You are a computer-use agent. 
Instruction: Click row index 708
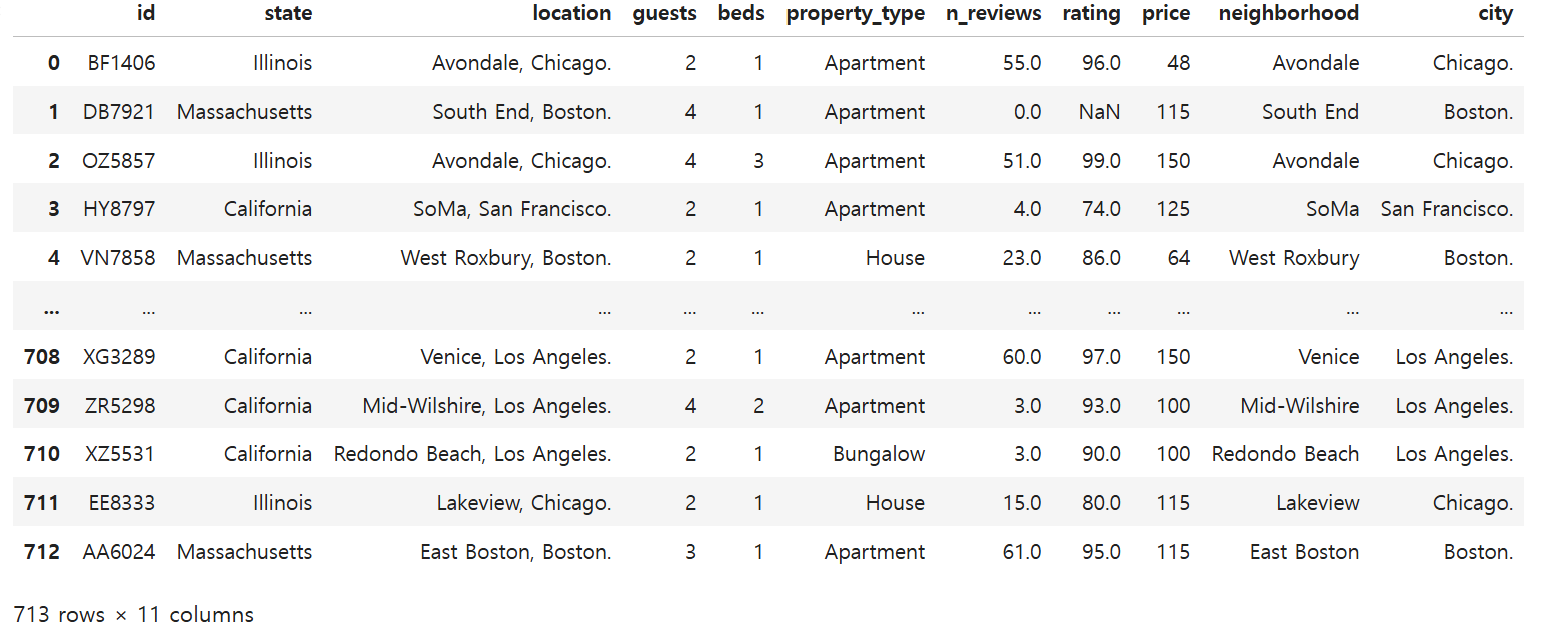pyautogui.click(x=42, y=357)
